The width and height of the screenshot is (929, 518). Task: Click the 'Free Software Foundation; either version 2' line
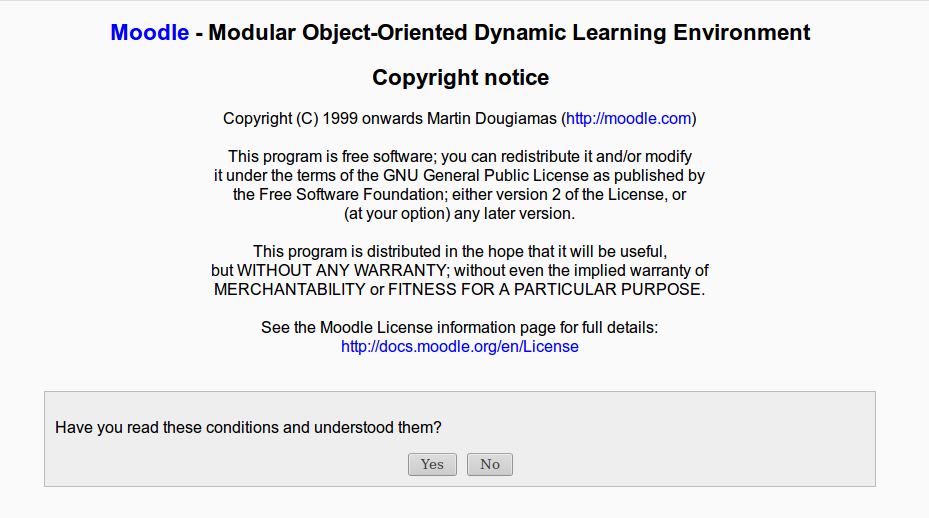point(459,194)
